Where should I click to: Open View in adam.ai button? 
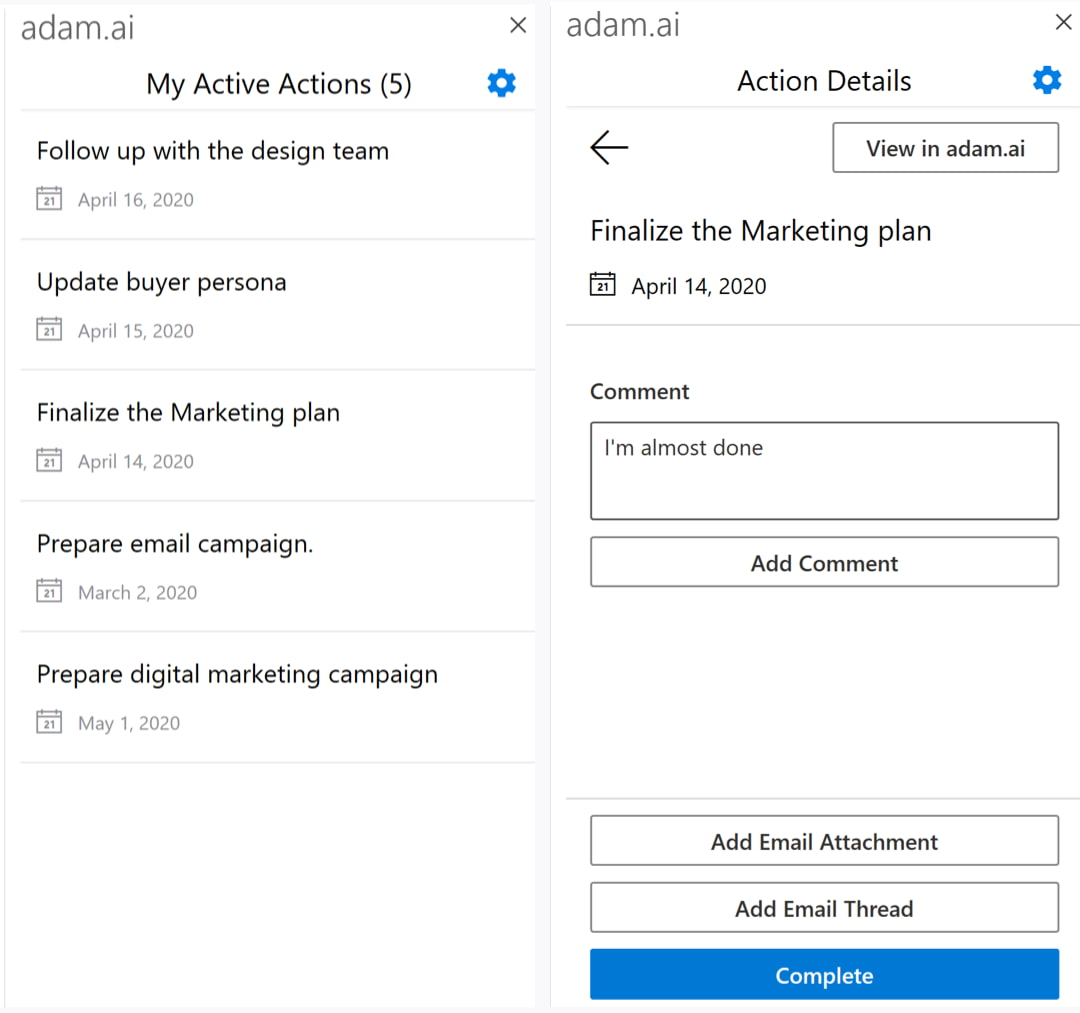pyautogui.click(x=945, y=147)
